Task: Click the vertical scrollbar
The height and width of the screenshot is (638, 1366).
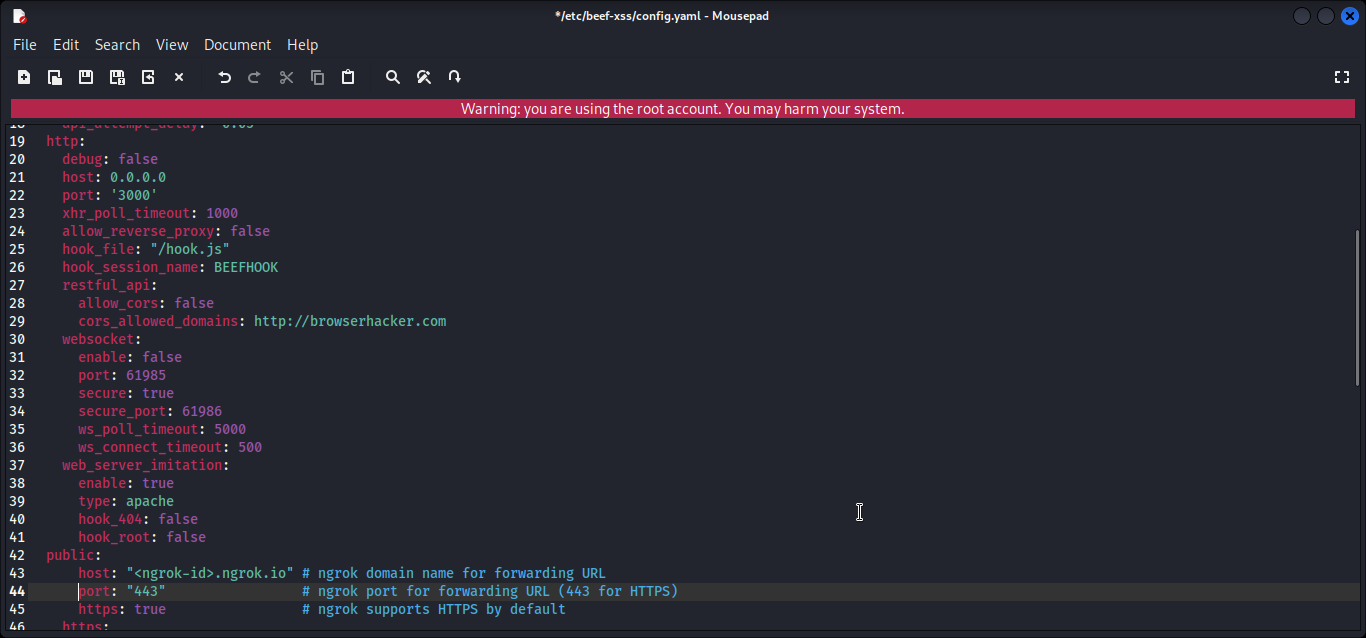Action: 1357,310
